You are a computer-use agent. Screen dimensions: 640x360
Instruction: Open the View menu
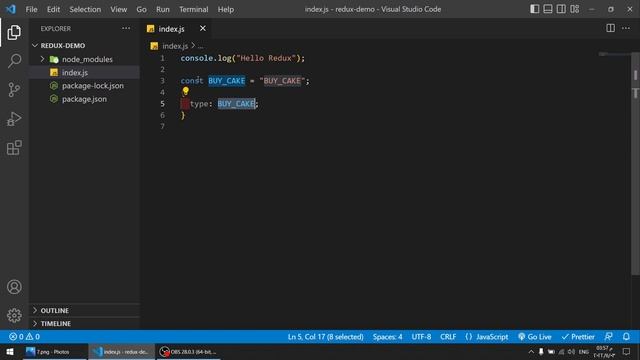coord(118,9)
